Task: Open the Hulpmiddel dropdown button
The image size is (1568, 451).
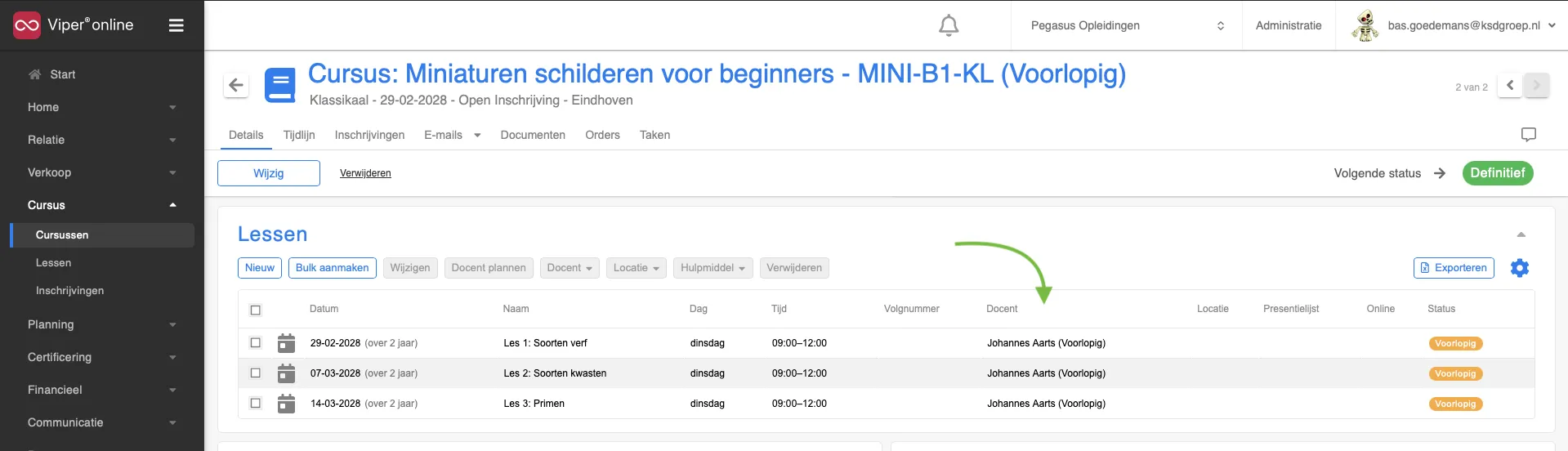Action: pos(713,268)
